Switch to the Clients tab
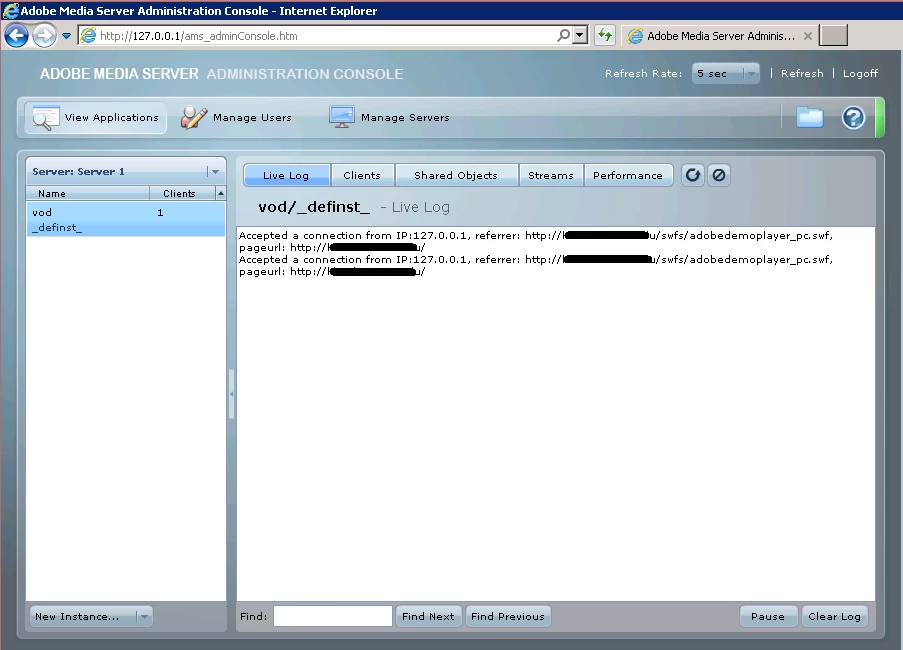 [x=362, y=175]
